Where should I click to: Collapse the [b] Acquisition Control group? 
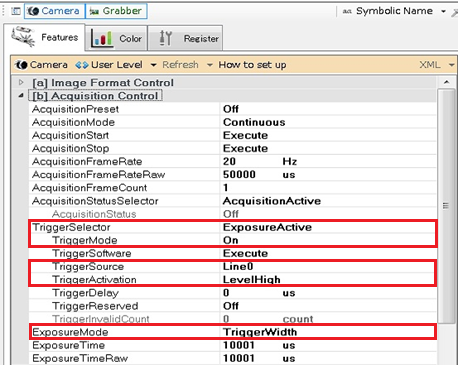(21, 96)
